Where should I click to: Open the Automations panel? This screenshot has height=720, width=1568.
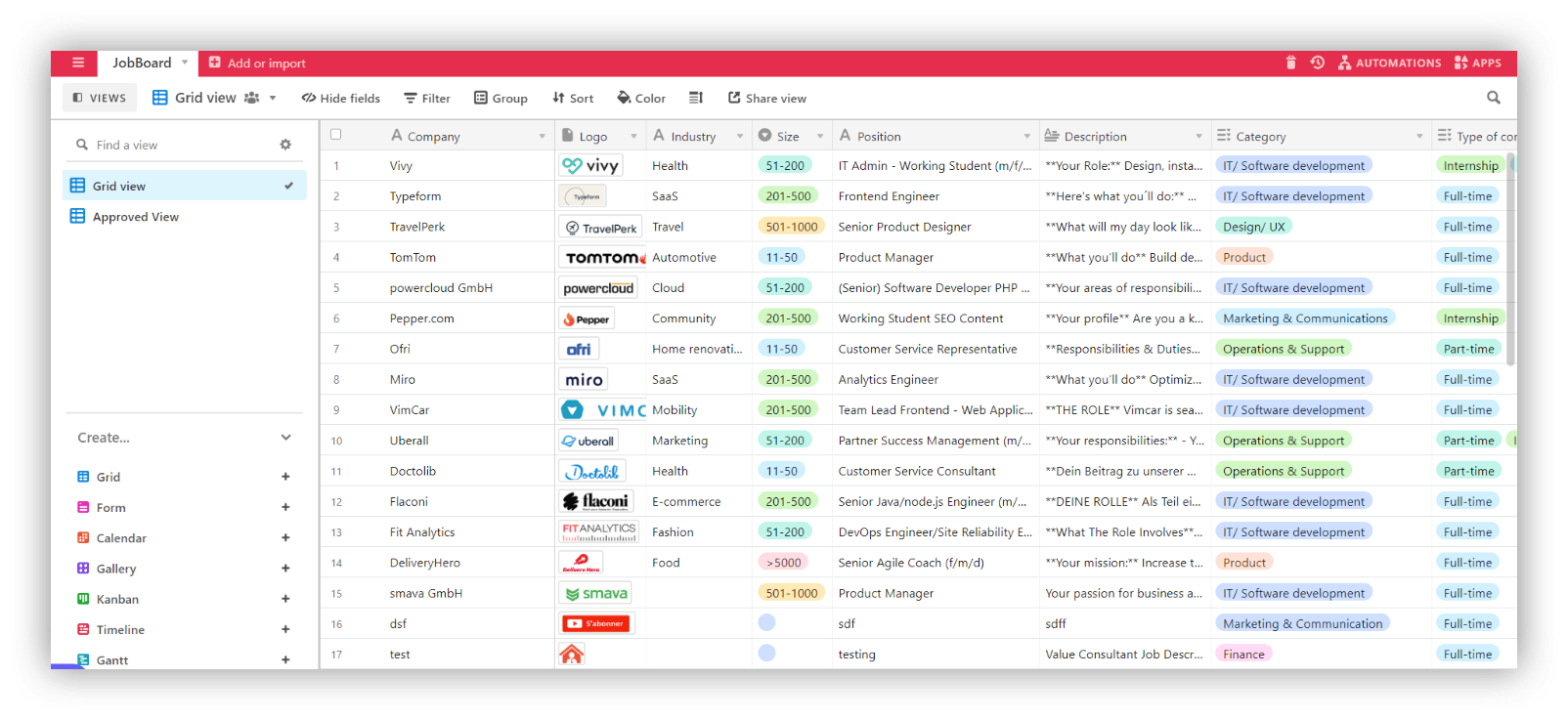[1389, 63]
